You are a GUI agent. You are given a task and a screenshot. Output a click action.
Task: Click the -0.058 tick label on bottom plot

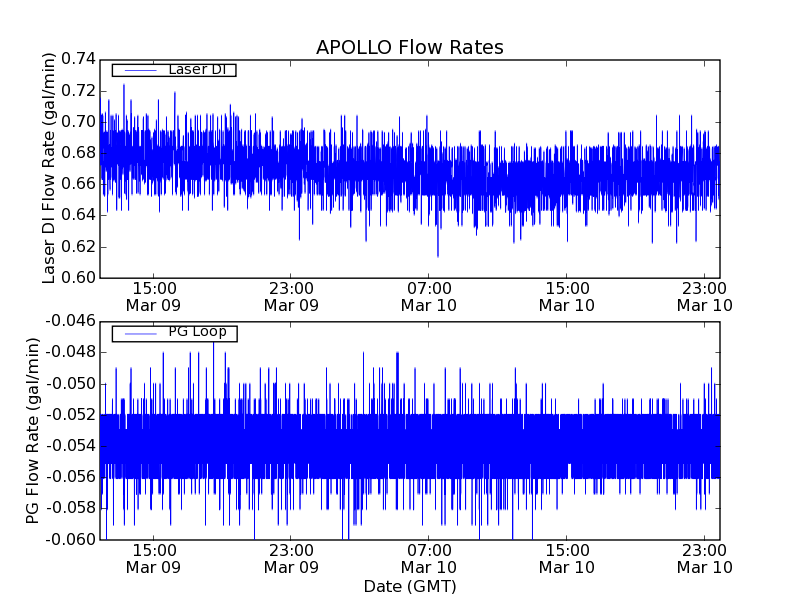70,508
